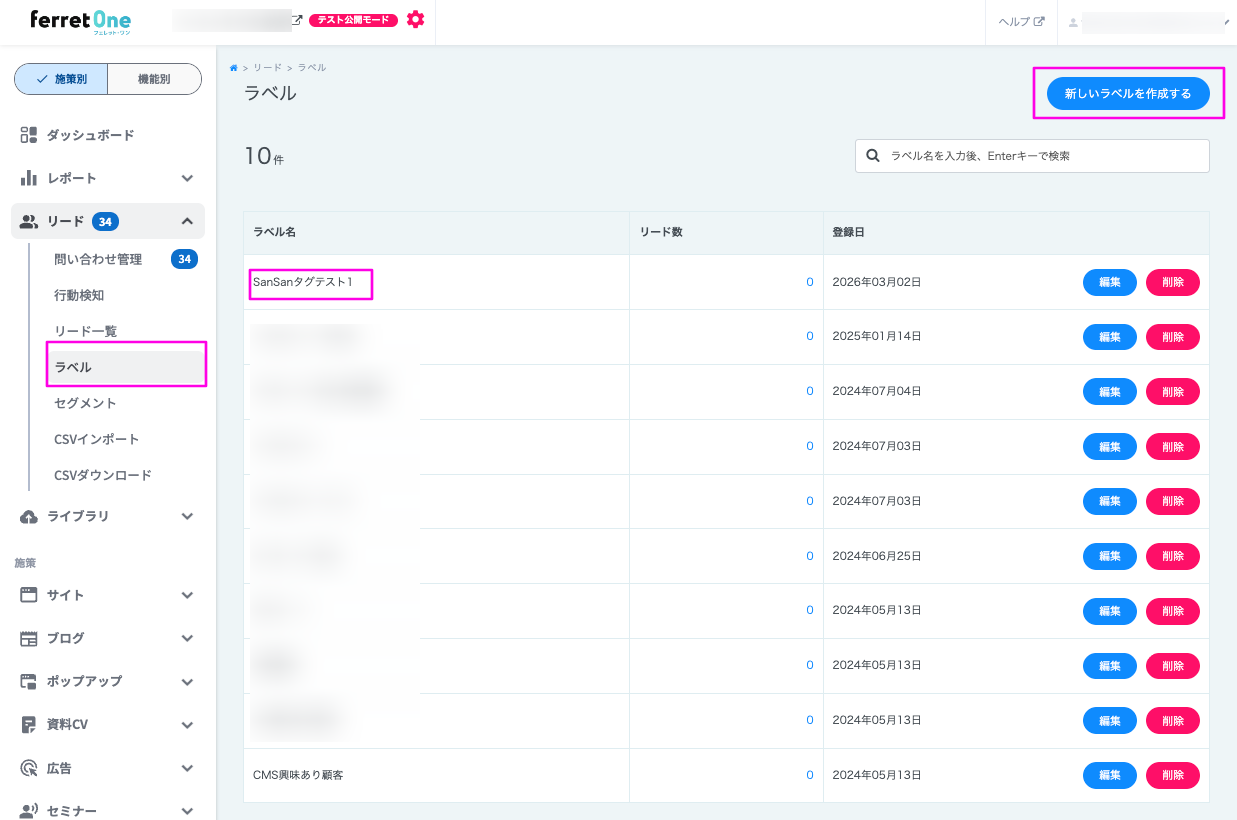
Task: Open セグメント in the lead submenu
Action: tap(86, 403)
